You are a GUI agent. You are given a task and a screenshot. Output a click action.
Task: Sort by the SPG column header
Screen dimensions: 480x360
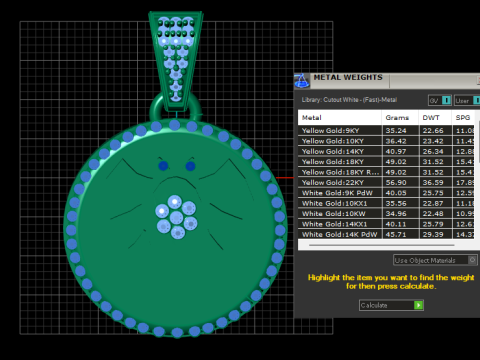pos(463,118)
